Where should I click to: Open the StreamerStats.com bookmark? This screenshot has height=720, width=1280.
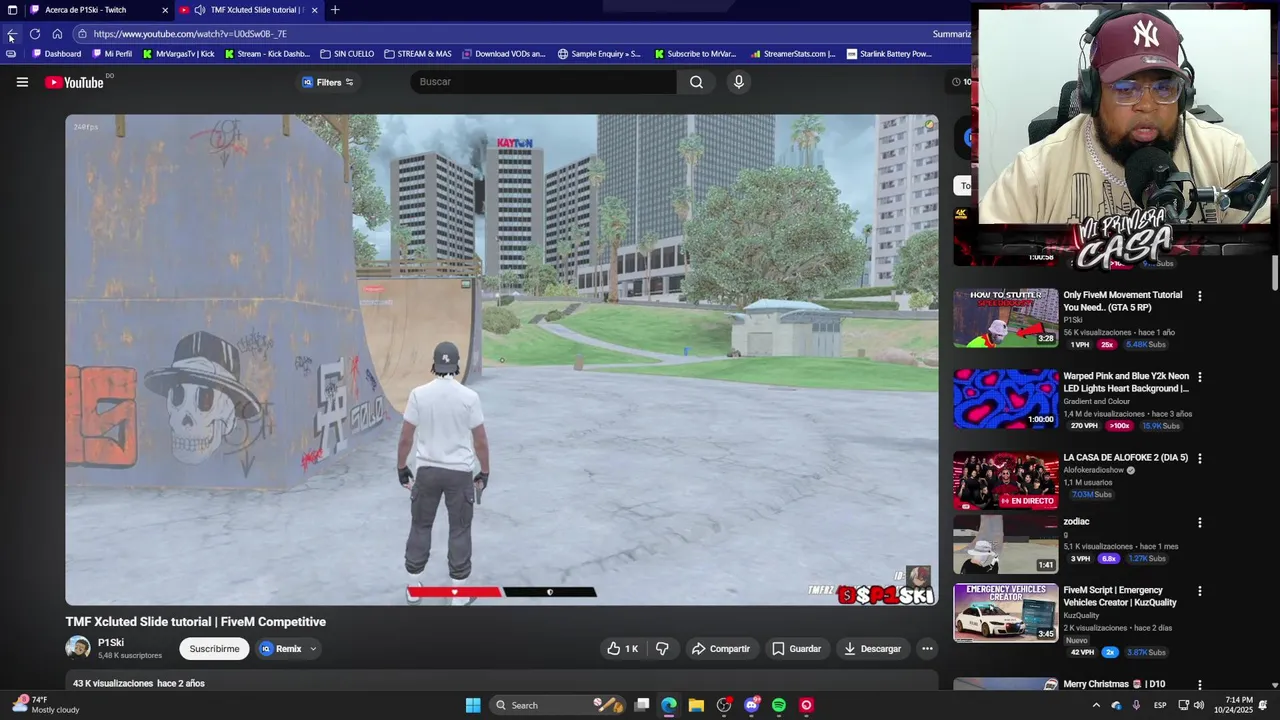(x=793, y=54)
